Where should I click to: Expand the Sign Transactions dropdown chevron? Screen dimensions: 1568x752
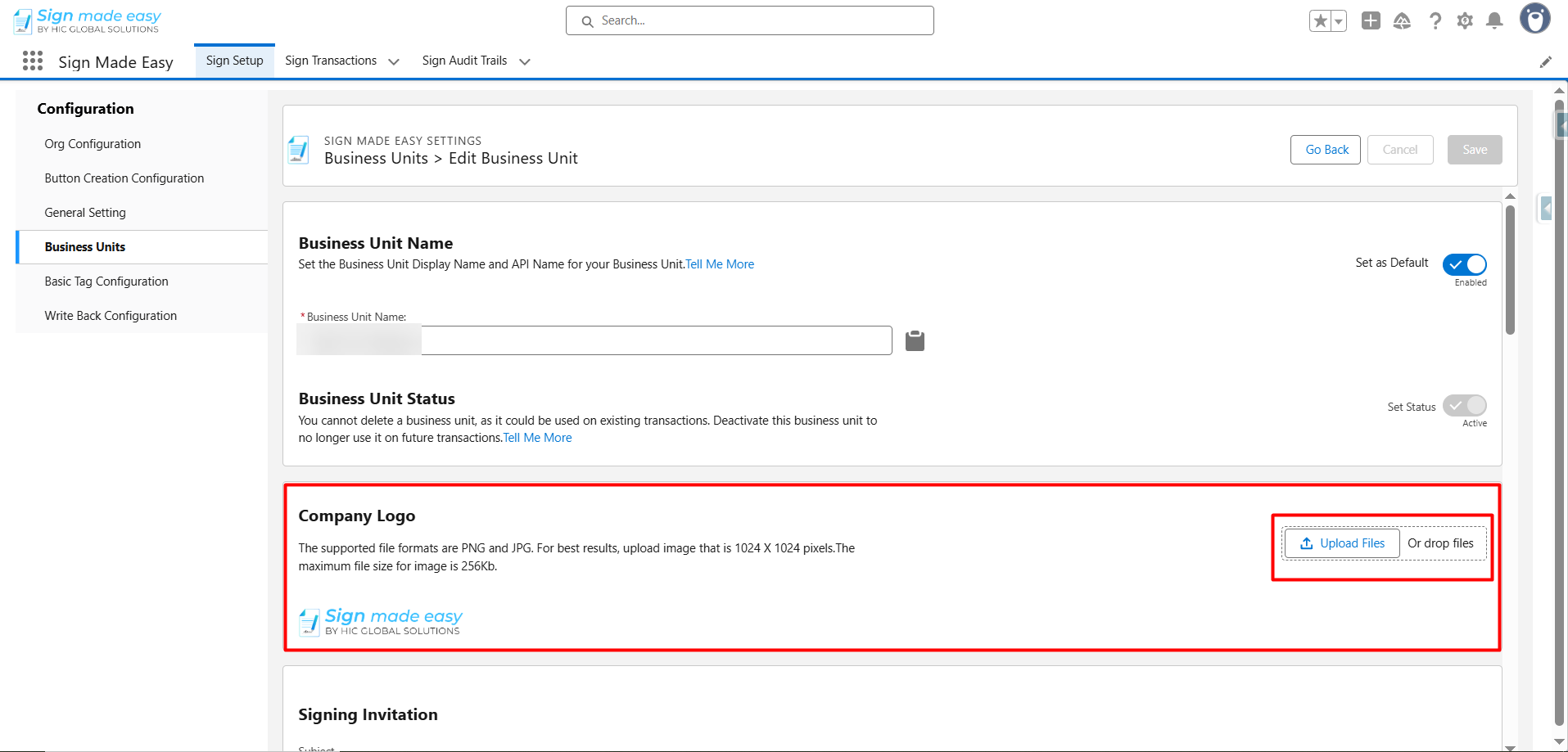[x=394, y=61]
